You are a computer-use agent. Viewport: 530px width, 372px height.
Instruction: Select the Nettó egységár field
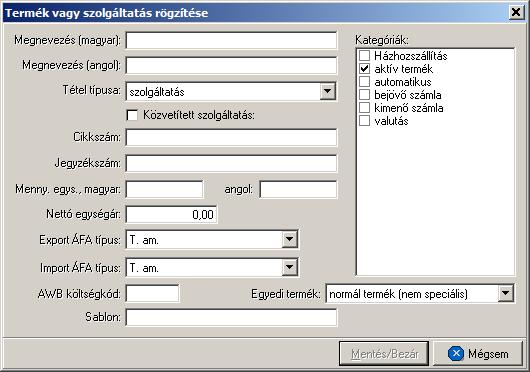click(x=171, y=214)
